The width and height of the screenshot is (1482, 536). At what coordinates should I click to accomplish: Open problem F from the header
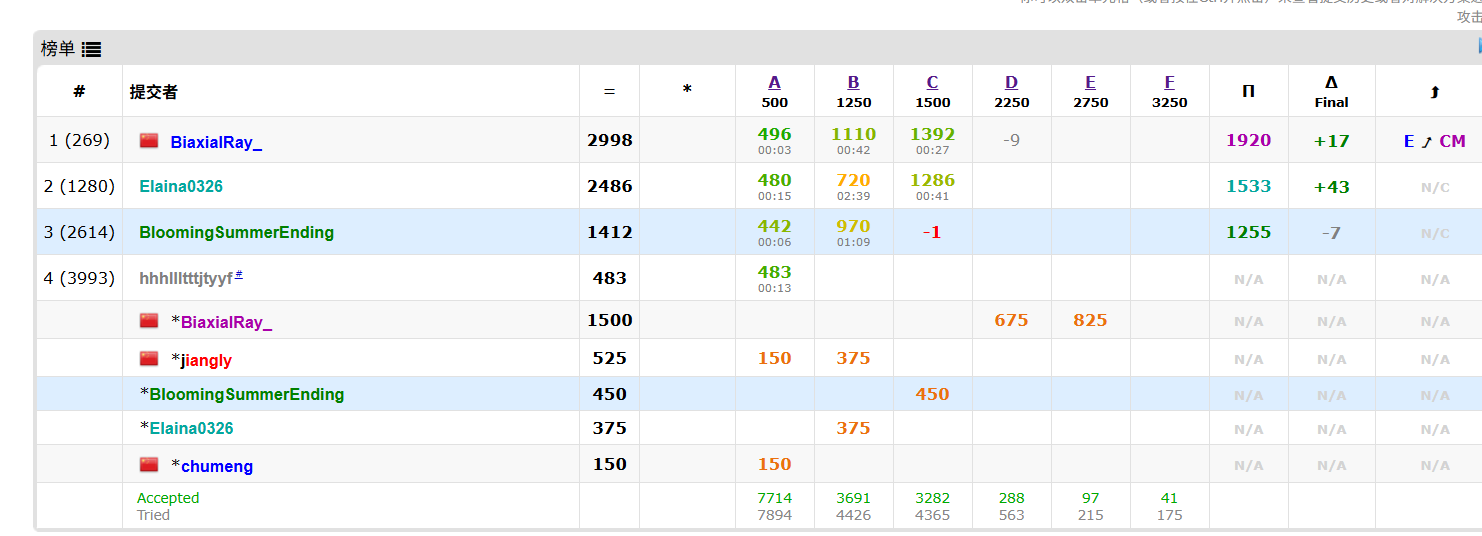[1169, 83]
